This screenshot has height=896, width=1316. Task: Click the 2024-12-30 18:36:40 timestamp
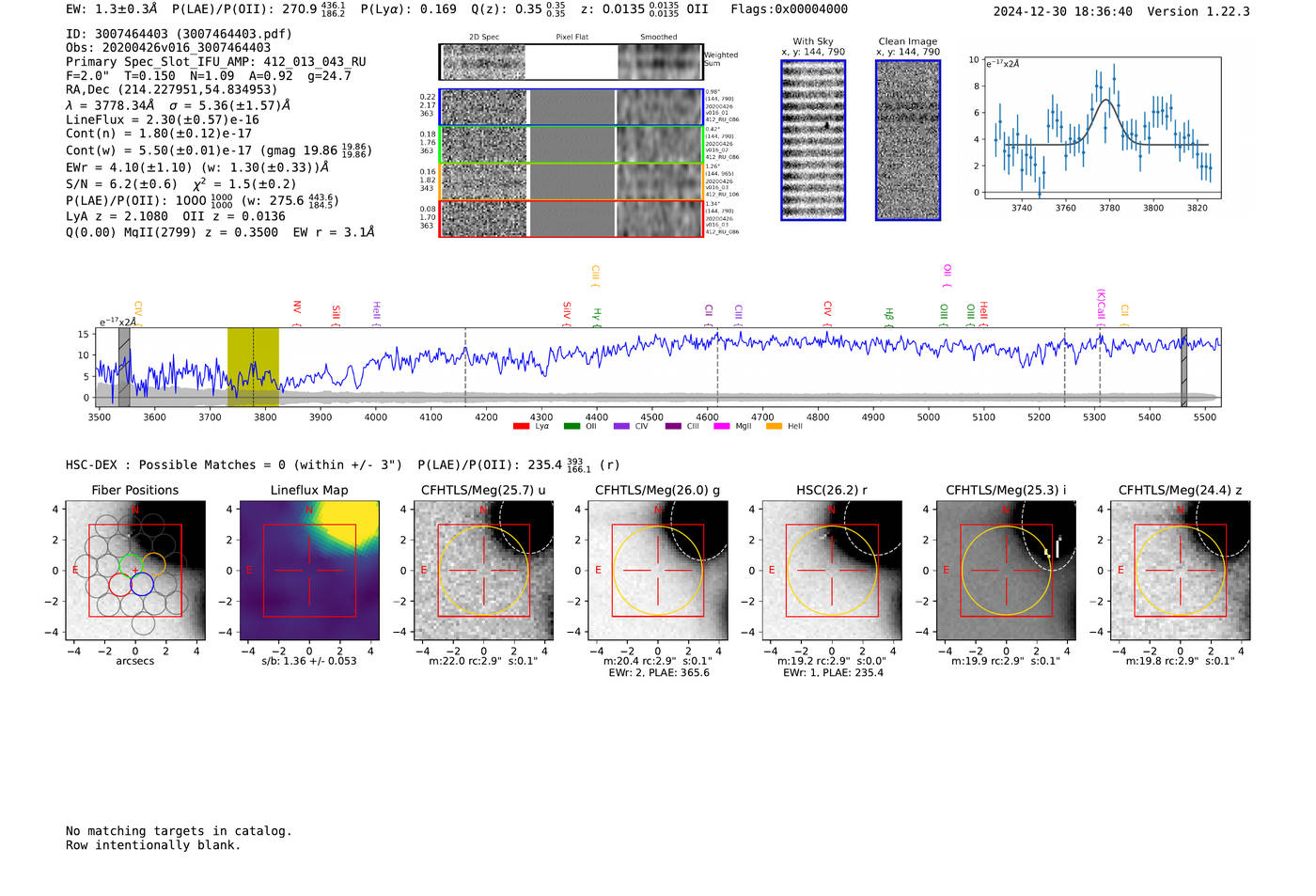click(1063, 11)
